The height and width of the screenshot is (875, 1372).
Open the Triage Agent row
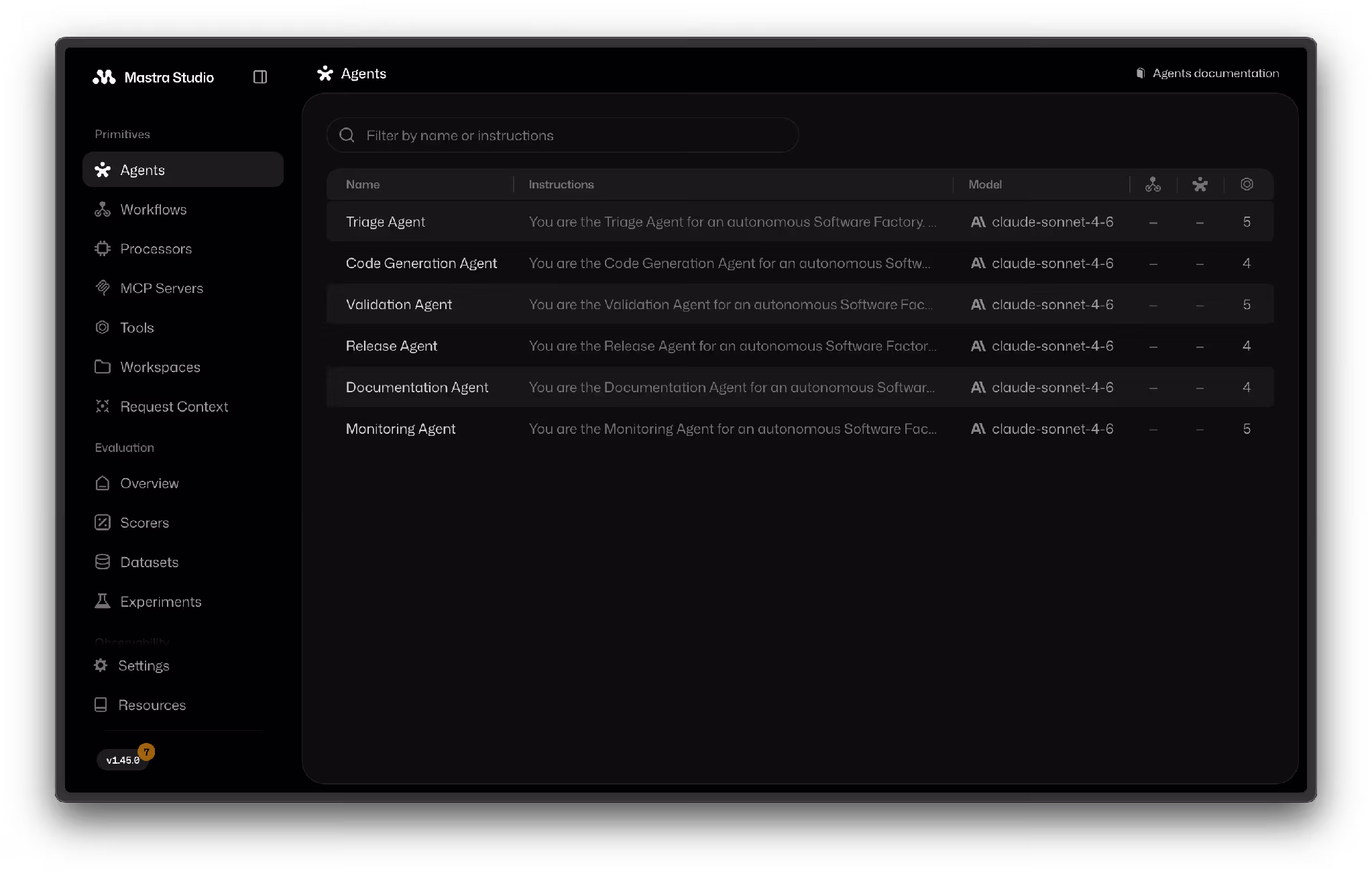tap(800, 222)
